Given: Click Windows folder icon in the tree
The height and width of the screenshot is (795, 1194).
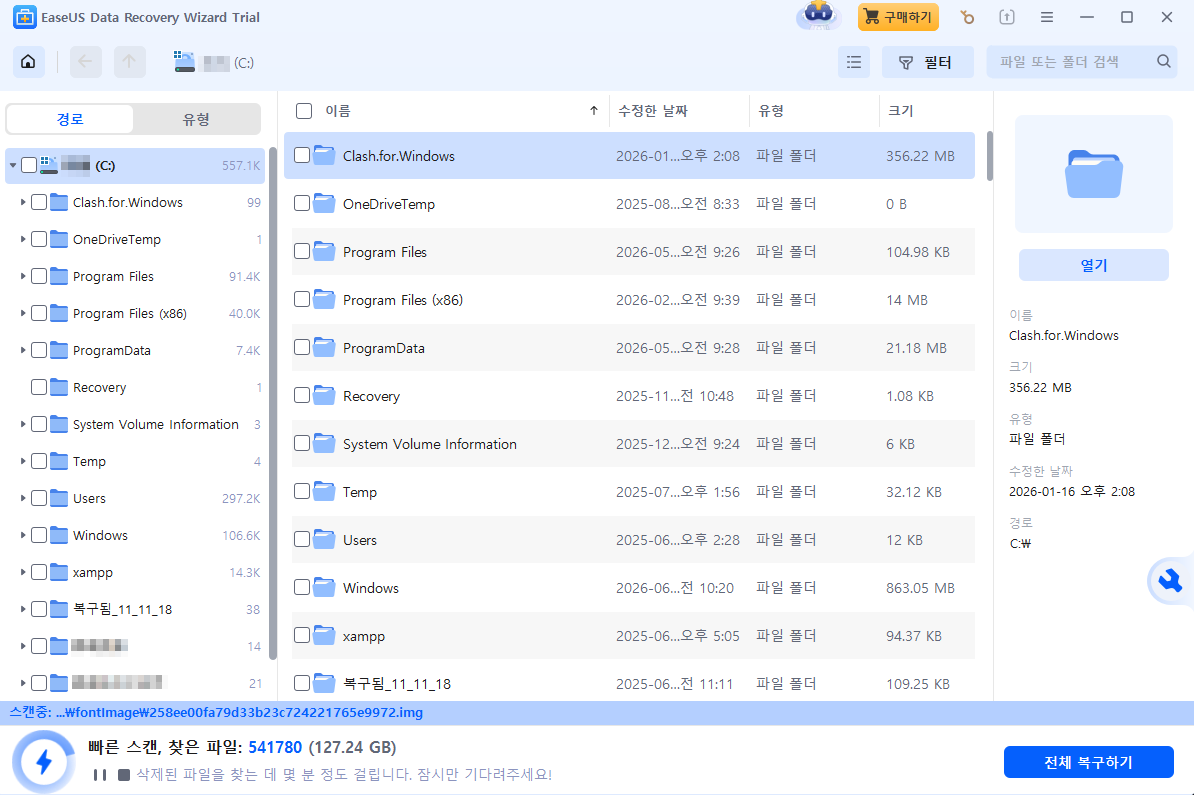Looking at the screenshot, I should coord(59,535).
